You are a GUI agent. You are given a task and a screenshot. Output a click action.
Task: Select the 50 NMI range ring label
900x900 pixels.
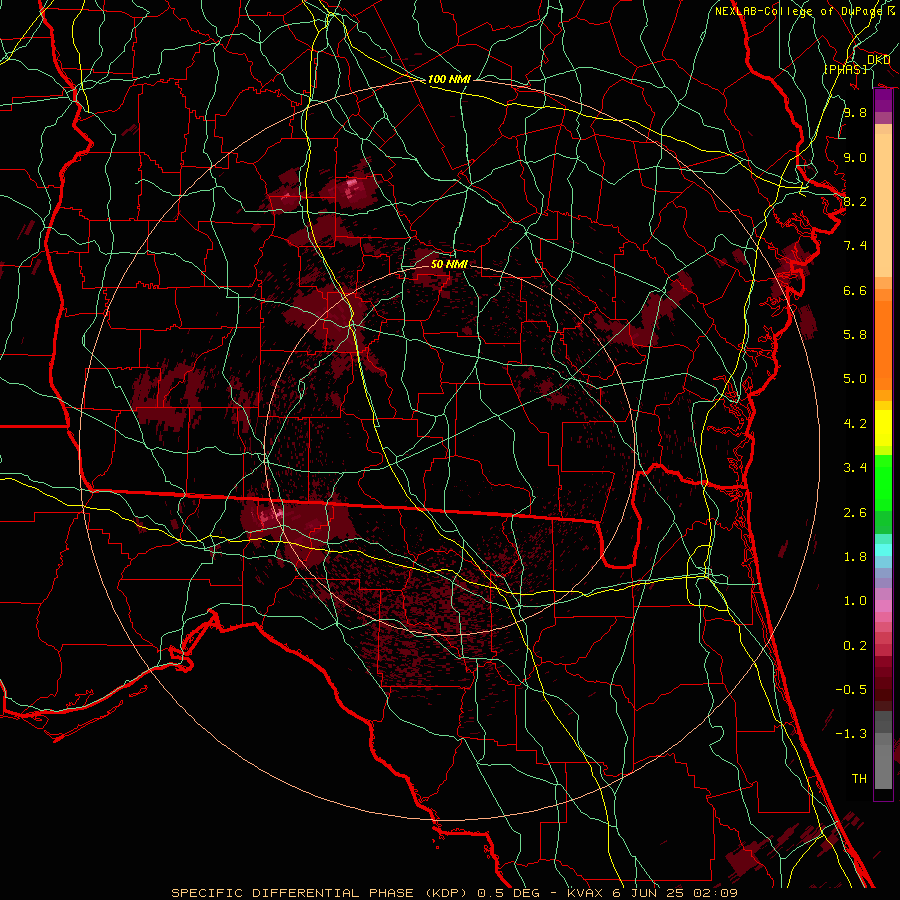click(449, 264)
